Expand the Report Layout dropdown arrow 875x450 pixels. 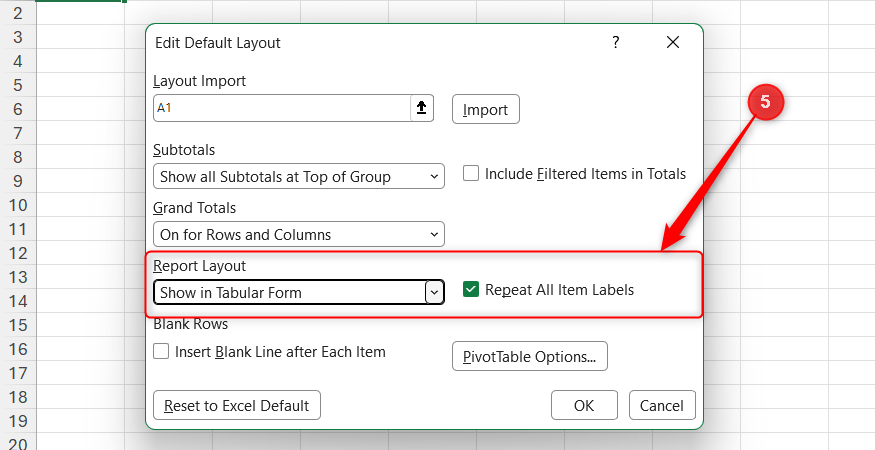click(435, 292)
